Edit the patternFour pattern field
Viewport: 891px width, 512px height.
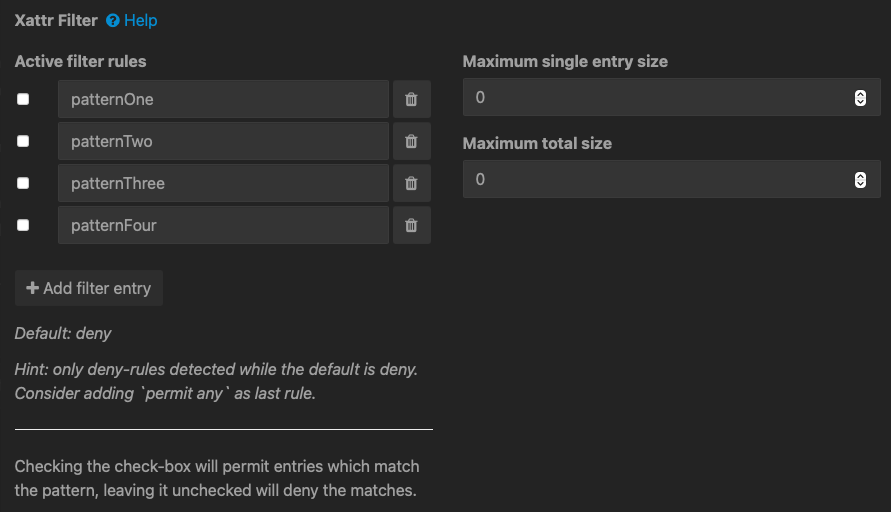click(223, 226)
